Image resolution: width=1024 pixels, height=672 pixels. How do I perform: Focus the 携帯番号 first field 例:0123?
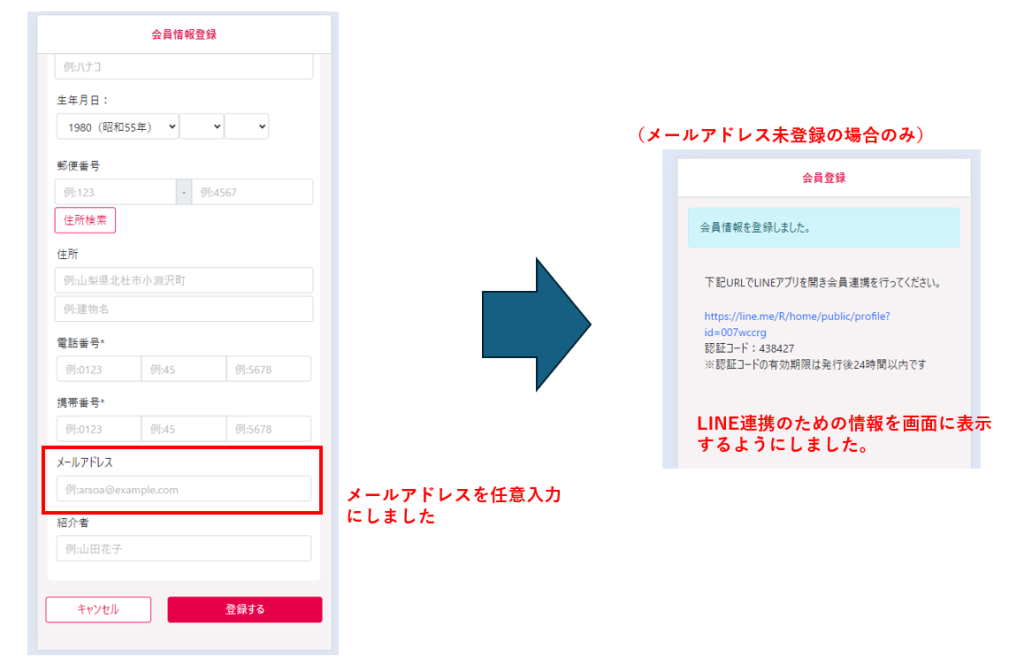[x=98, y=429]
